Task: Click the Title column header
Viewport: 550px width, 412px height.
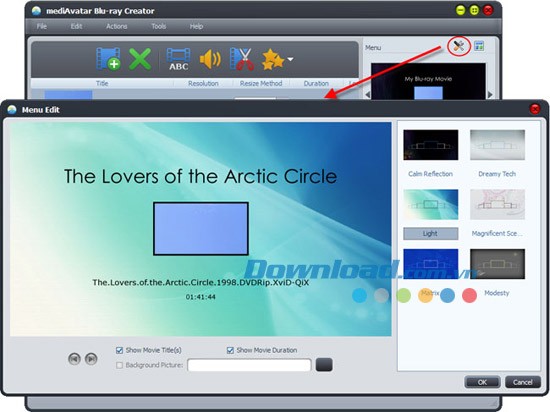Action: [102, 83]
